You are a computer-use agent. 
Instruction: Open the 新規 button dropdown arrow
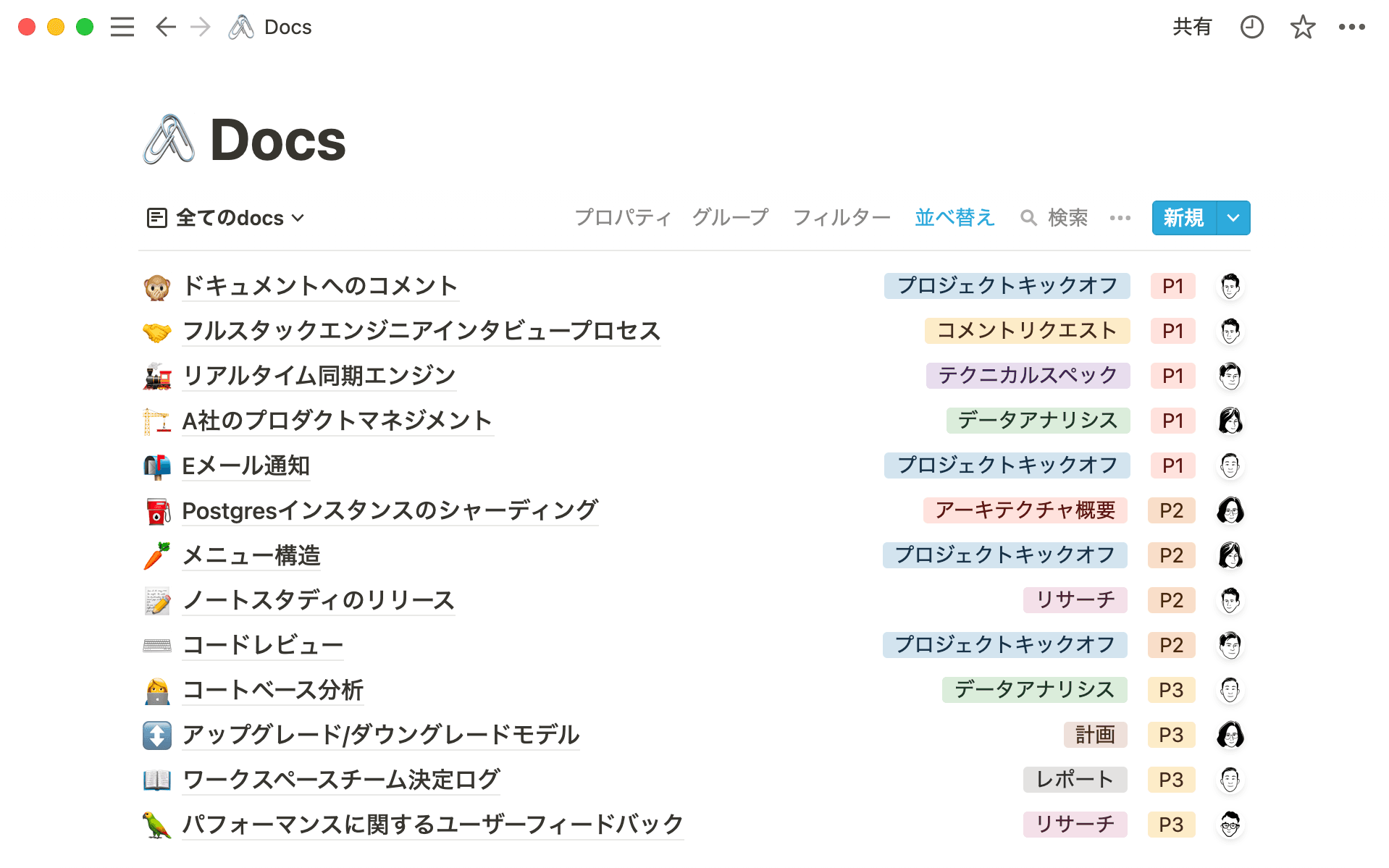1233,218
